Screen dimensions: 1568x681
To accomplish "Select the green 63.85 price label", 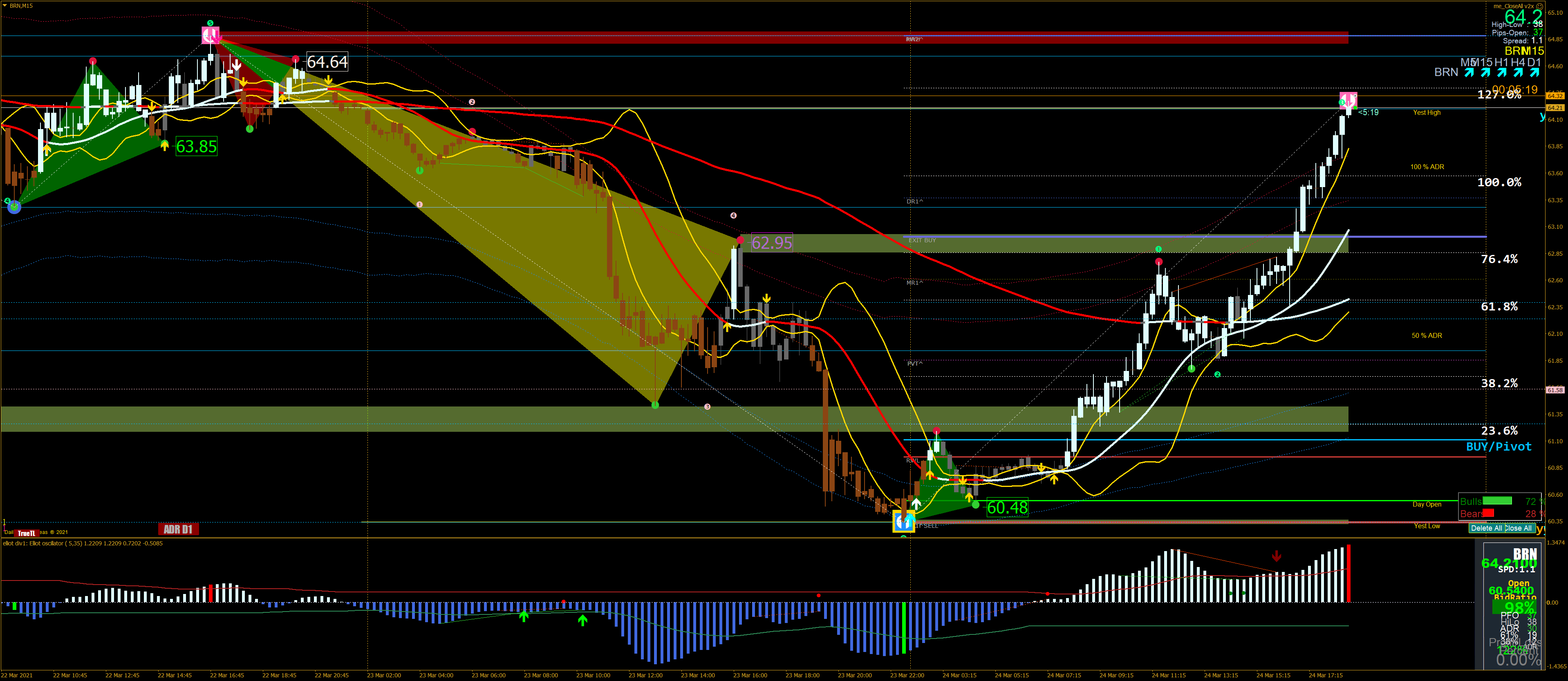I will tap(196, 147).
